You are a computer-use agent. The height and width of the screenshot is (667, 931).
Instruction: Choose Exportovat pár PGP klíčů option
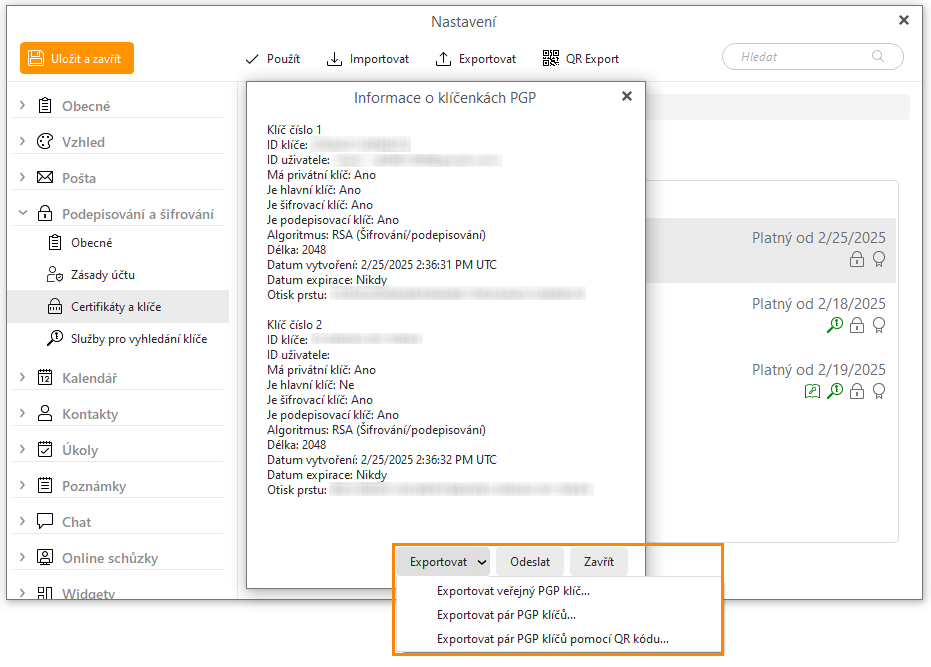(506, 614)
